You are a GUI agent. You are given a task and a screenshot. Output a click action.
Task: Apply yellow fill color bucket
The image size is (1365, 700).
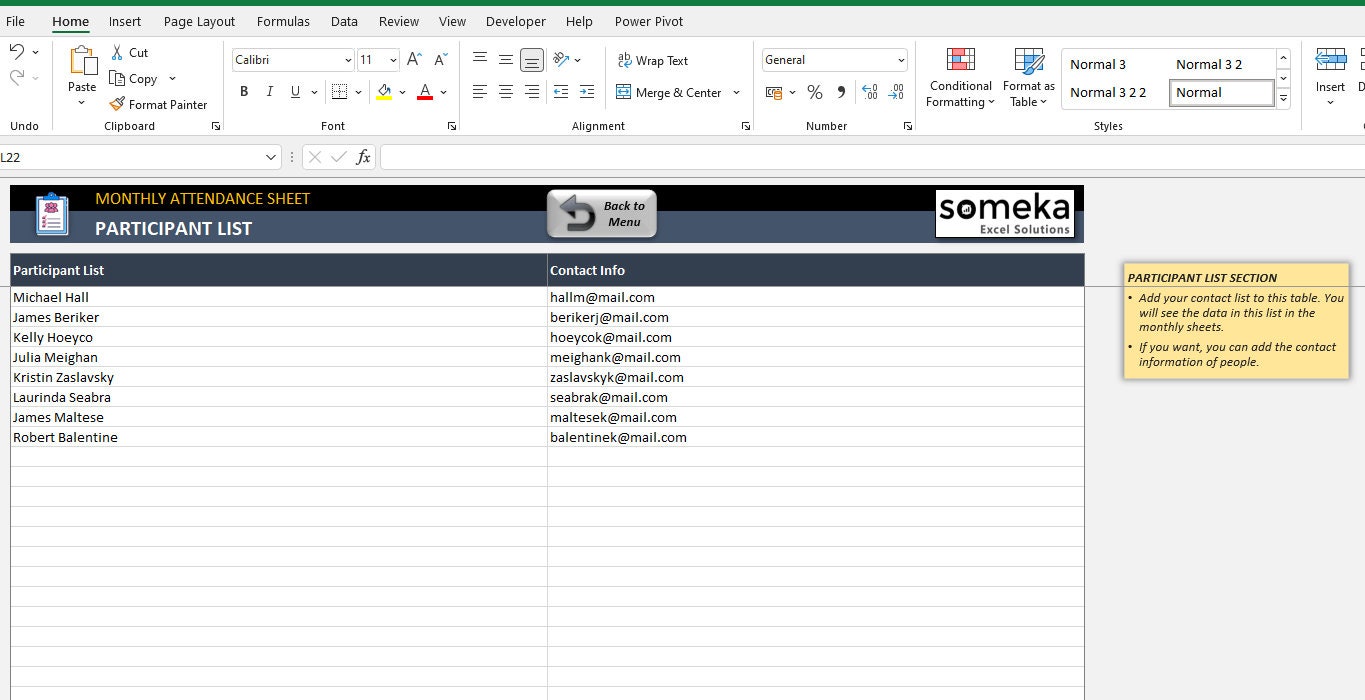384,92
